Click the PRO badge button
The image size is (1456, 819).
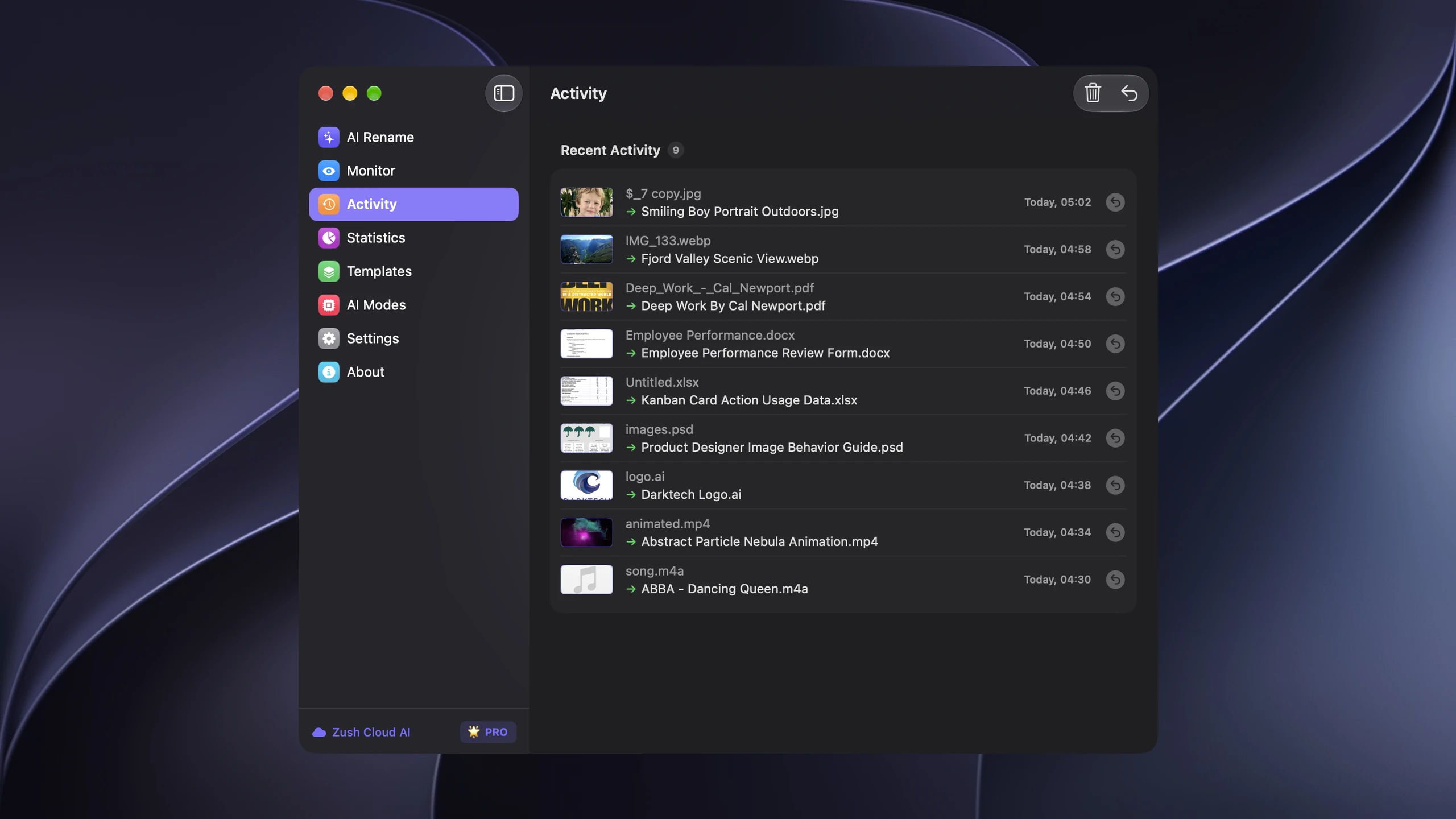point(488,733)
